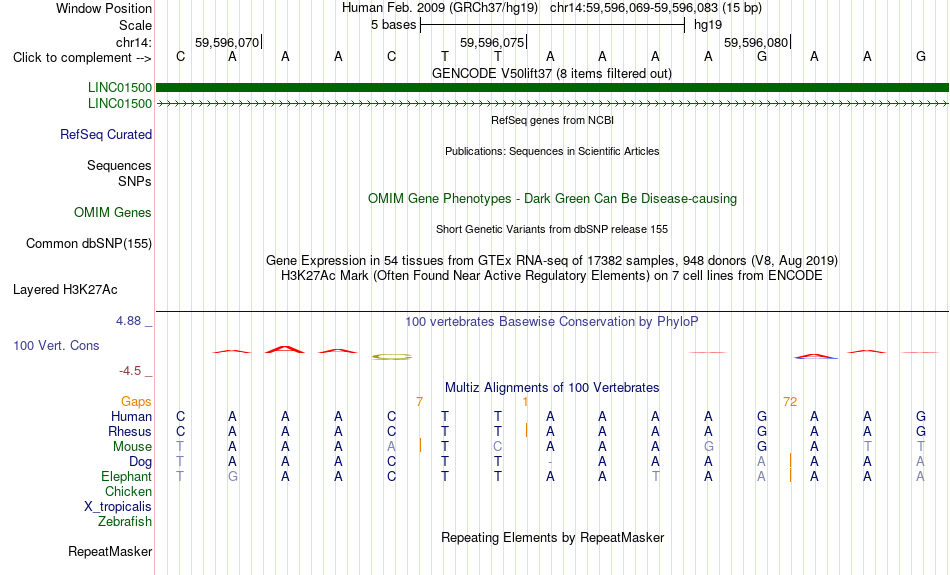This screenshot has width=950, height=575.
Task: Click the 5 bases scale bar
Action: click(552, 25)
